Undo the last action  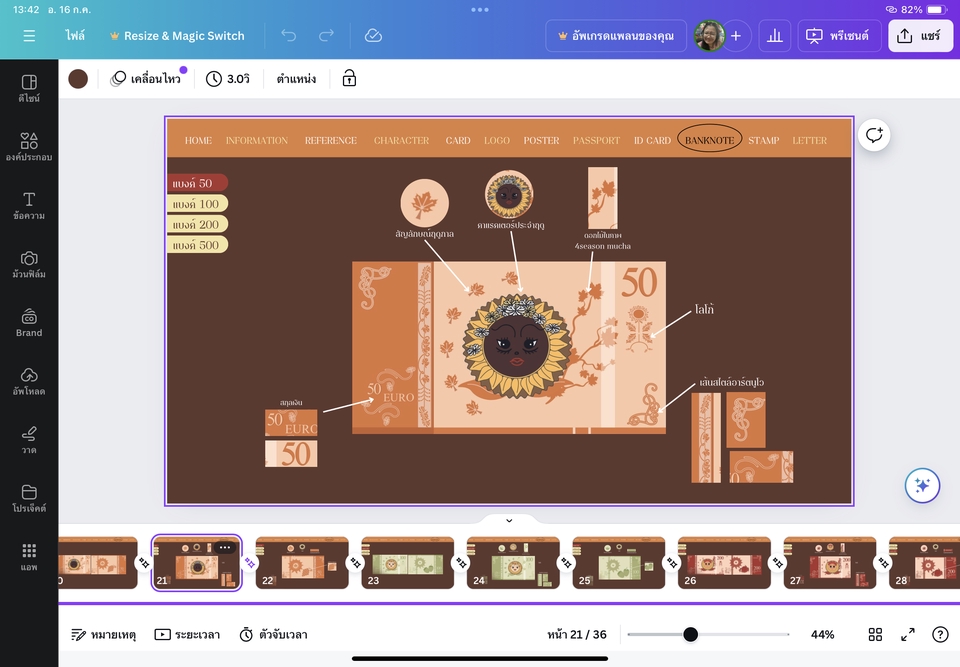[x=288, y=36]
